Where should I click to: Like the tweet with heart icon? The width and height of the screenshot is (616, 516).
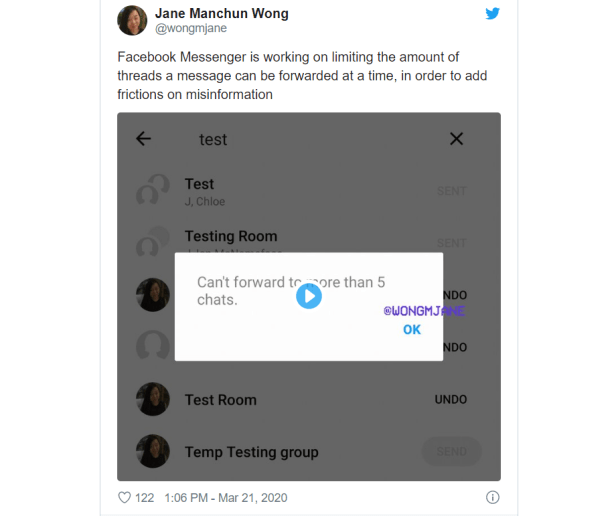click(125, 498)
